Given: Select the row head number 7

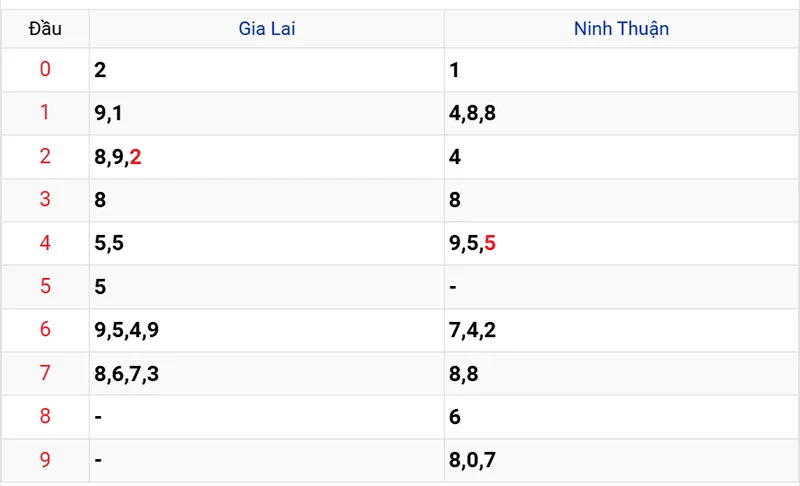Looking at the screenshot, I should pos(45,373).
